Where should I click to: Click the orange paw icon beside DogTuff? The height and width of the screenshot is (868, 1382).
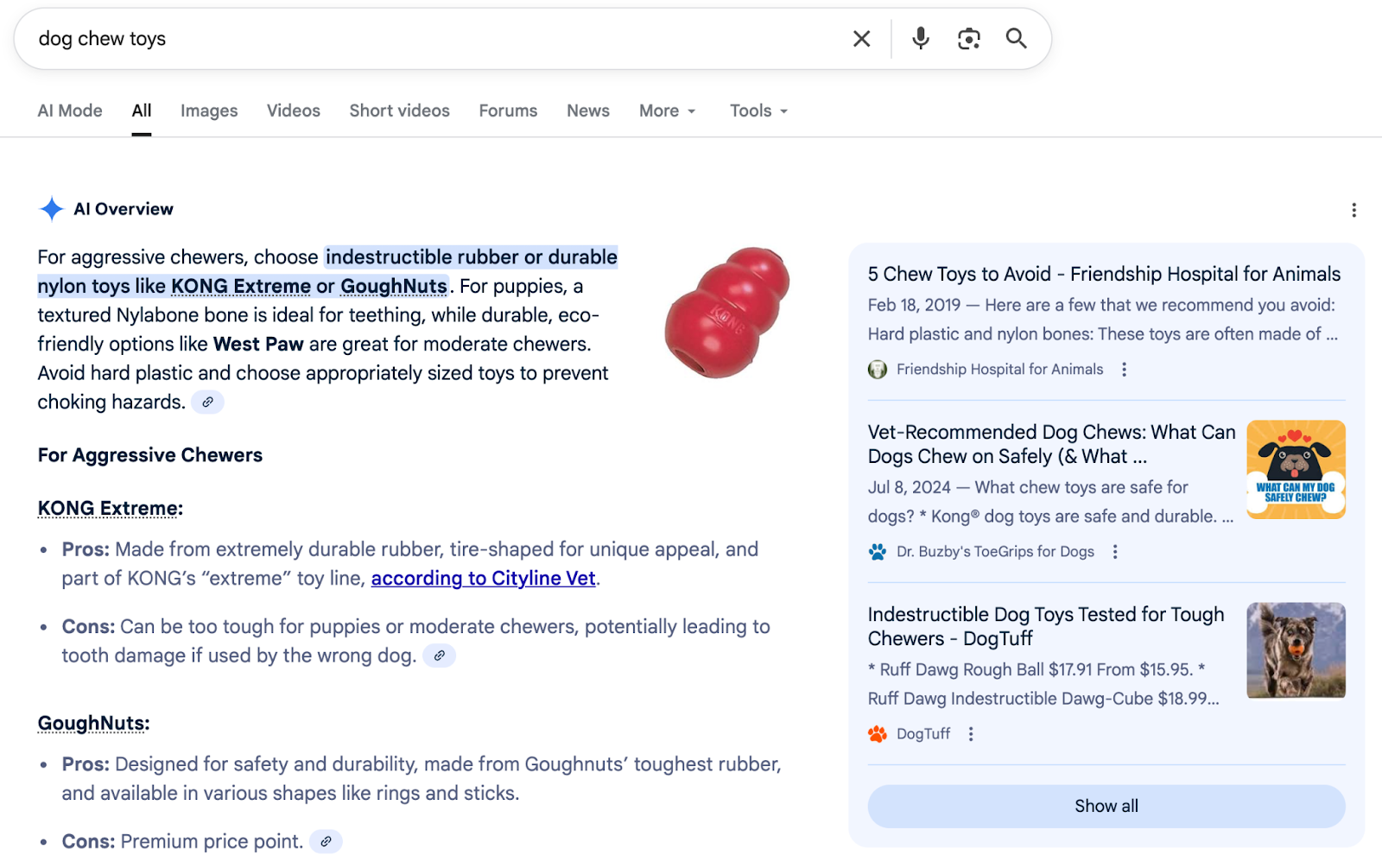coord(878,733)
